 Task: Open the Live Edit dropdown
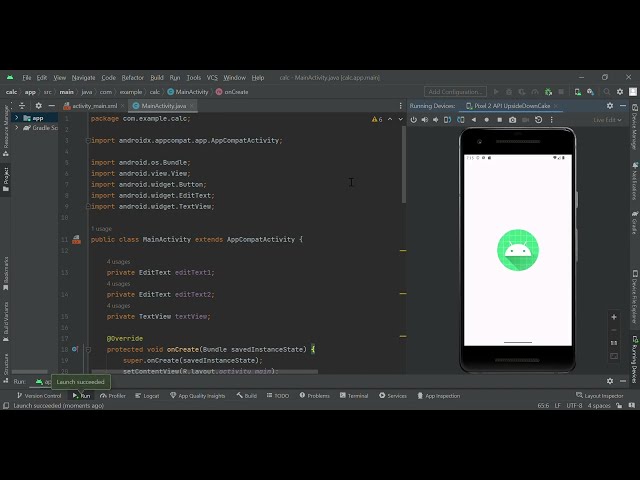tap(607, 120)
